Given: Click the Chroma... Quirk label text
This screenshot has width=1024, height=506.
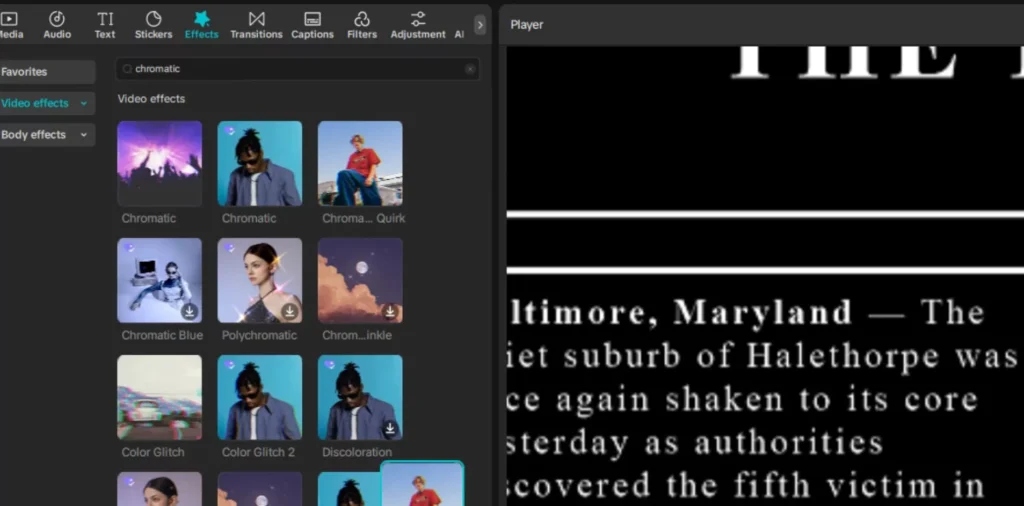Looking at the screenshot, I should click(x=364, y=218).
